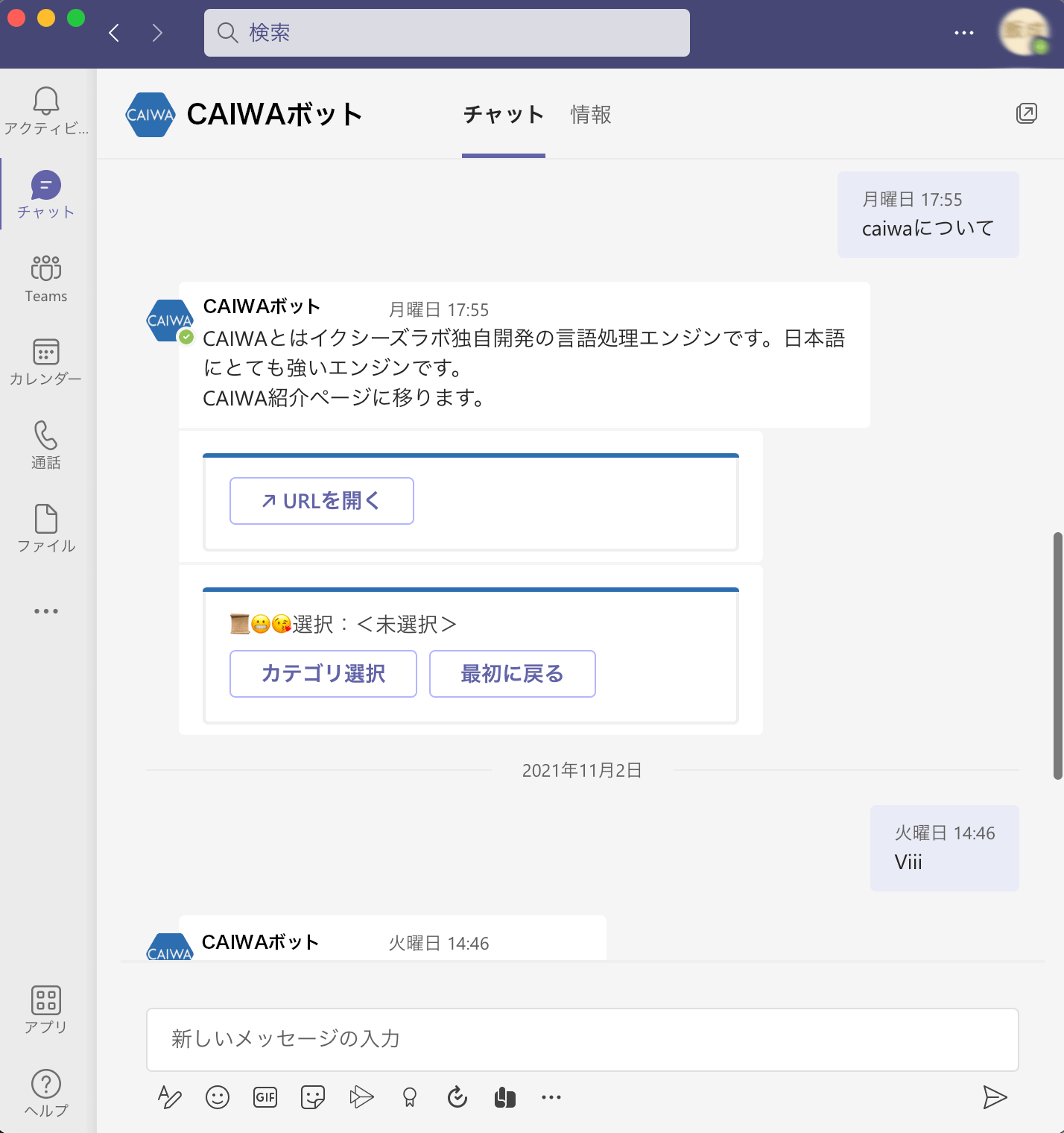
Task: Expand compose toolbar overflow options
Action: point(551,1096)
